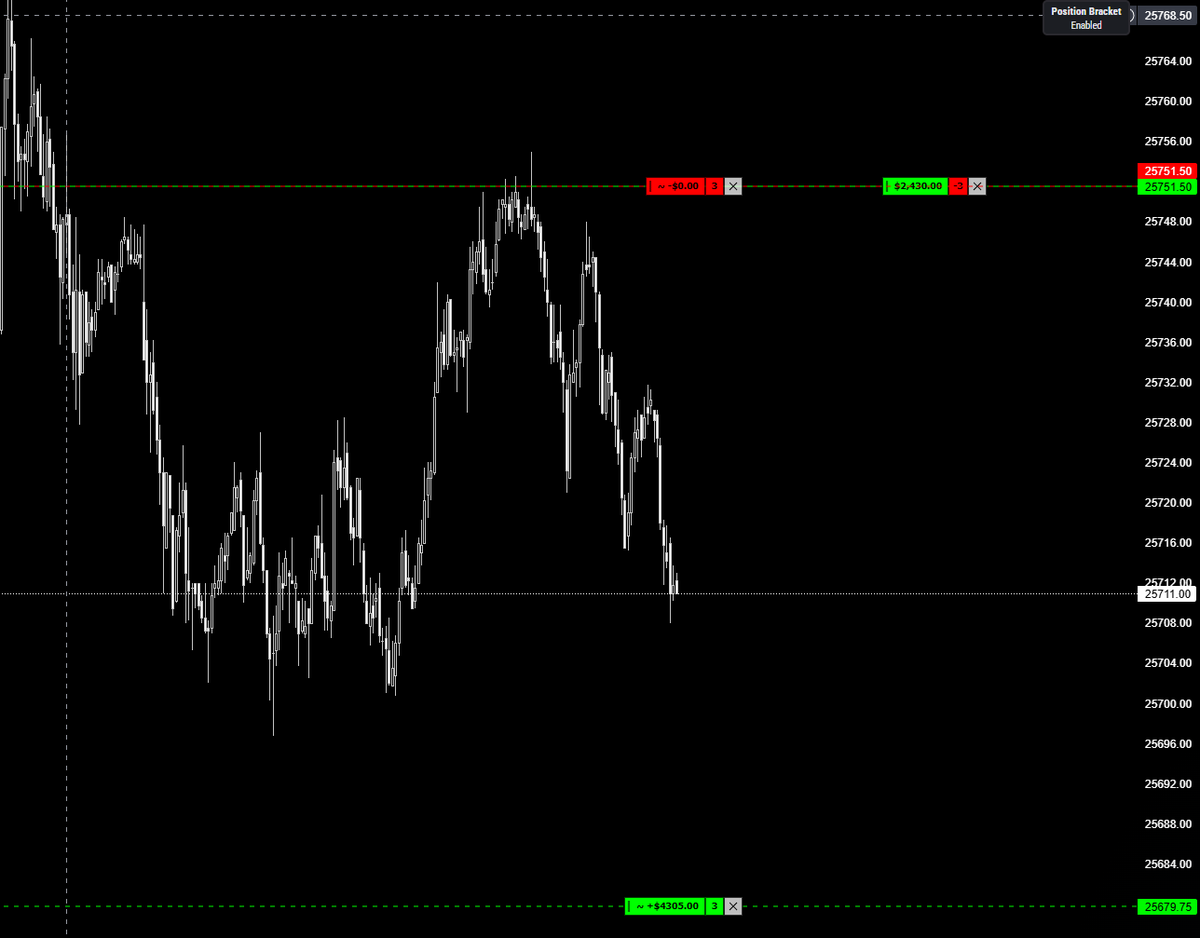Click the Position Bracket Enabled indicator
1200x938 pixels.
pyautogui.click(x=1086, y=18)
